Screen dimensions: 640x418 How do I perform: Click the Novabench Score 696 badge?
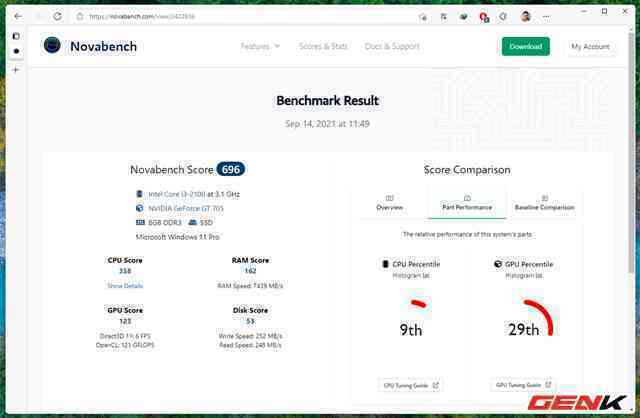tap(231, 169)
